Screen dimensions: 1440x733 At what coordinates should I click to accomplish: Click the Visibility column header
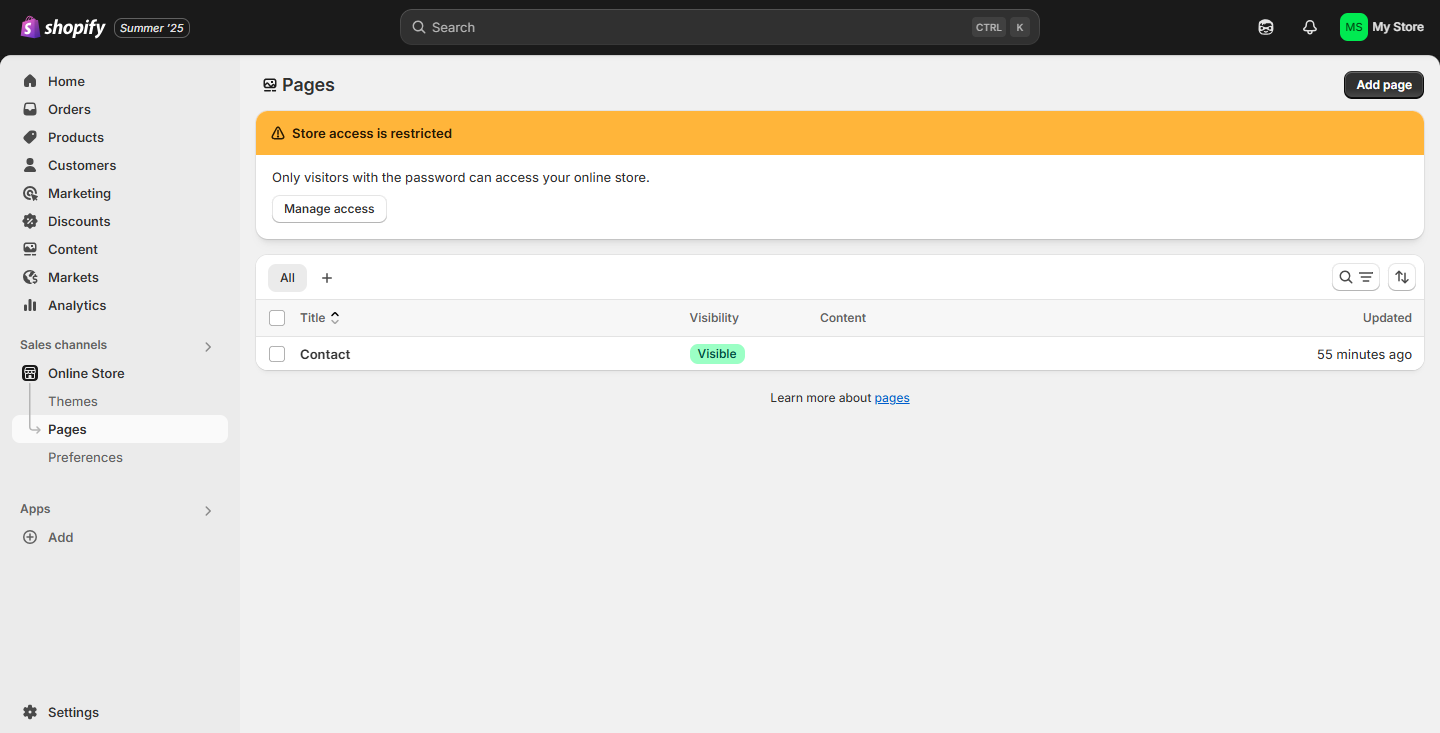714,318
